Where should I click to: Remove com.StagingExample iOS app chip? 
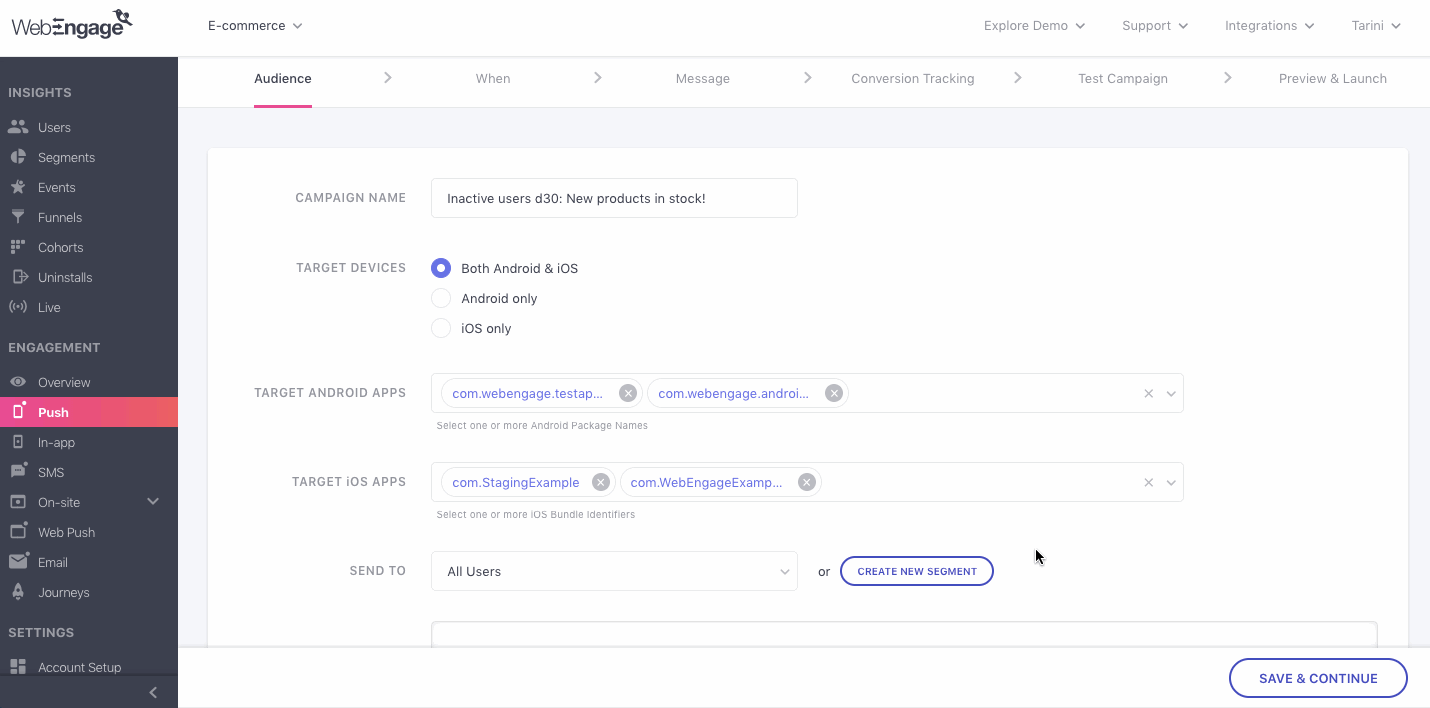click(x=601, y=482)
